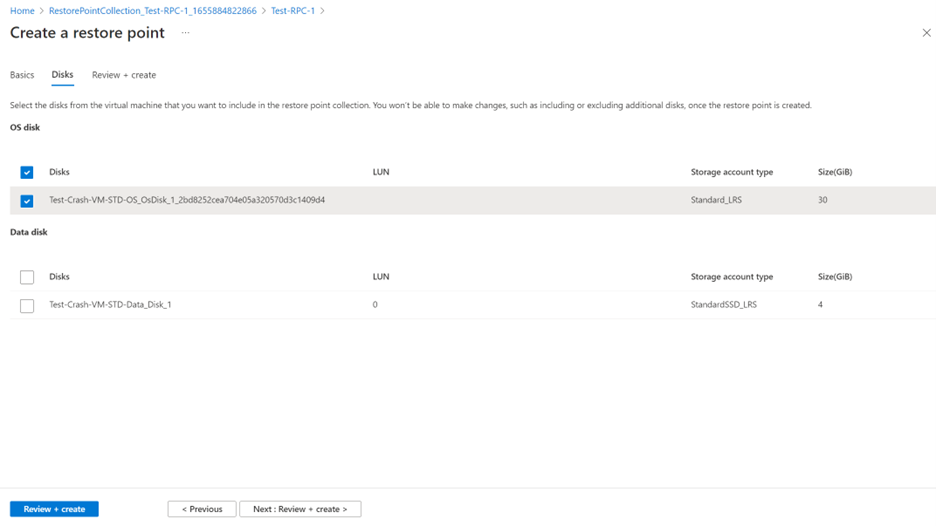The image size is (936, 526).
Task: Select the Disks tab
Action: click(x=62, y=75)
